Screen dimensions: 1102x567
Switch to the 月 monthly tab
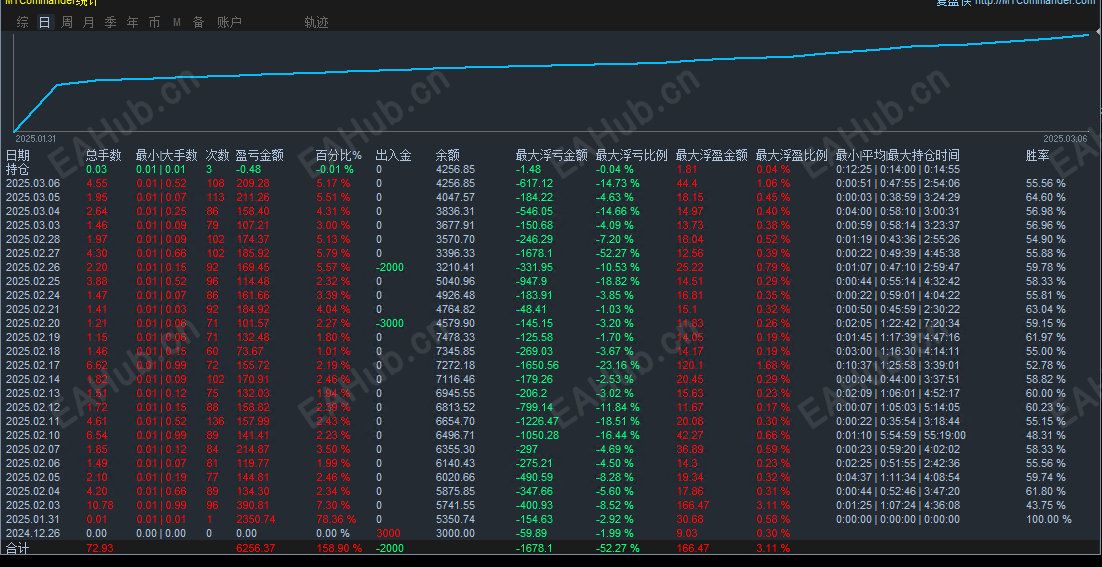pyautogui.click(x=88, y=22)
